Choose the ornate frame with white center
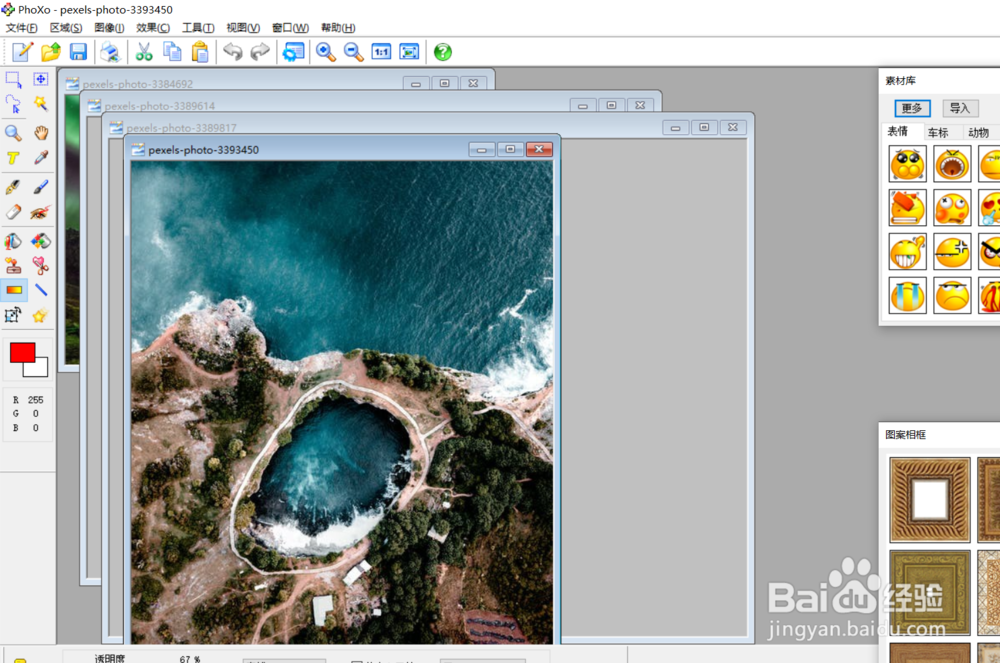Screen dimensions: 1000x663 pyautogui.click(x=930, y=499)
